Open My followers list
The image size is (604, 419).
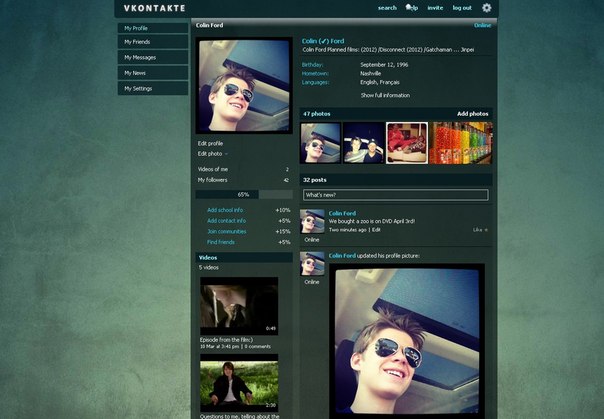click(212, 180)
